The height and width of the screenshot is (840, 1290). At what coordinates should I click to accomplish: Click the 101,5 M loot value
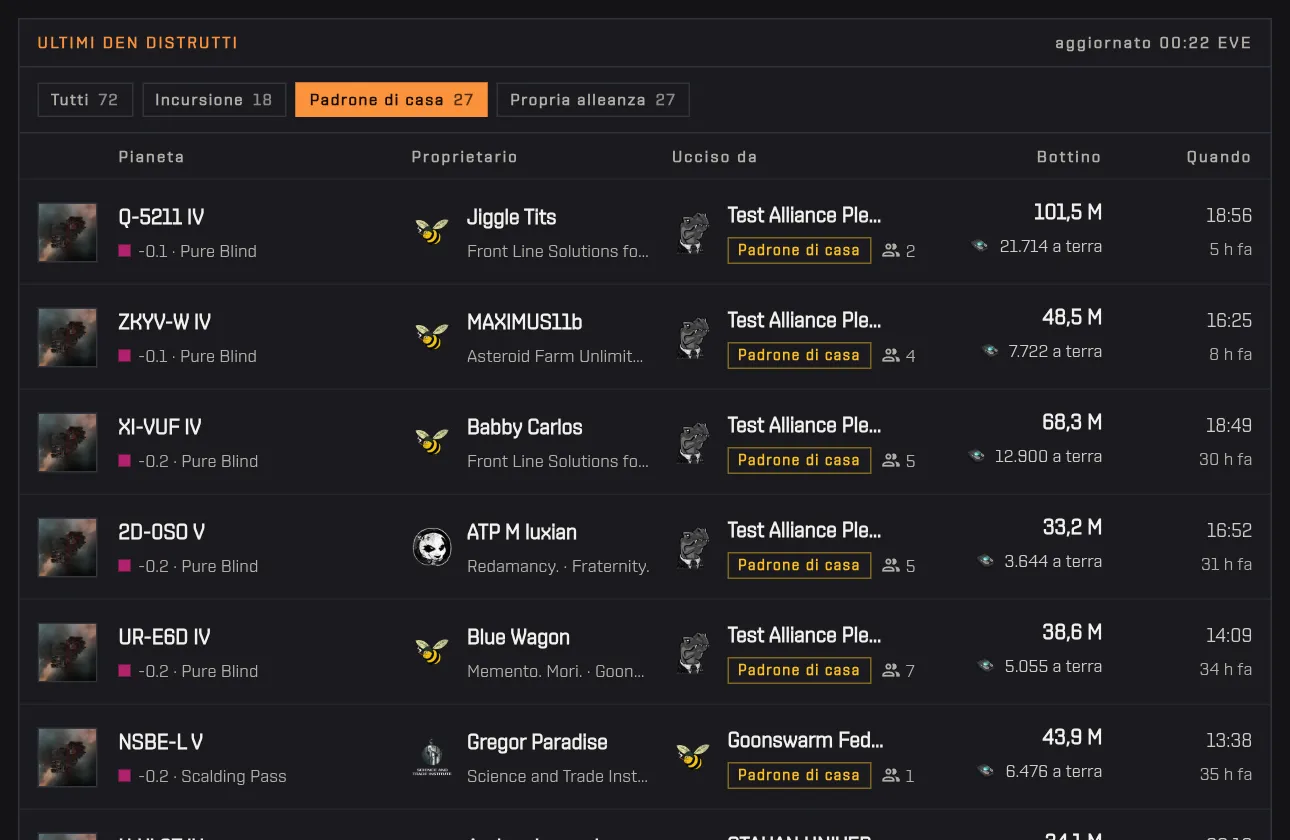[1068, 212]
